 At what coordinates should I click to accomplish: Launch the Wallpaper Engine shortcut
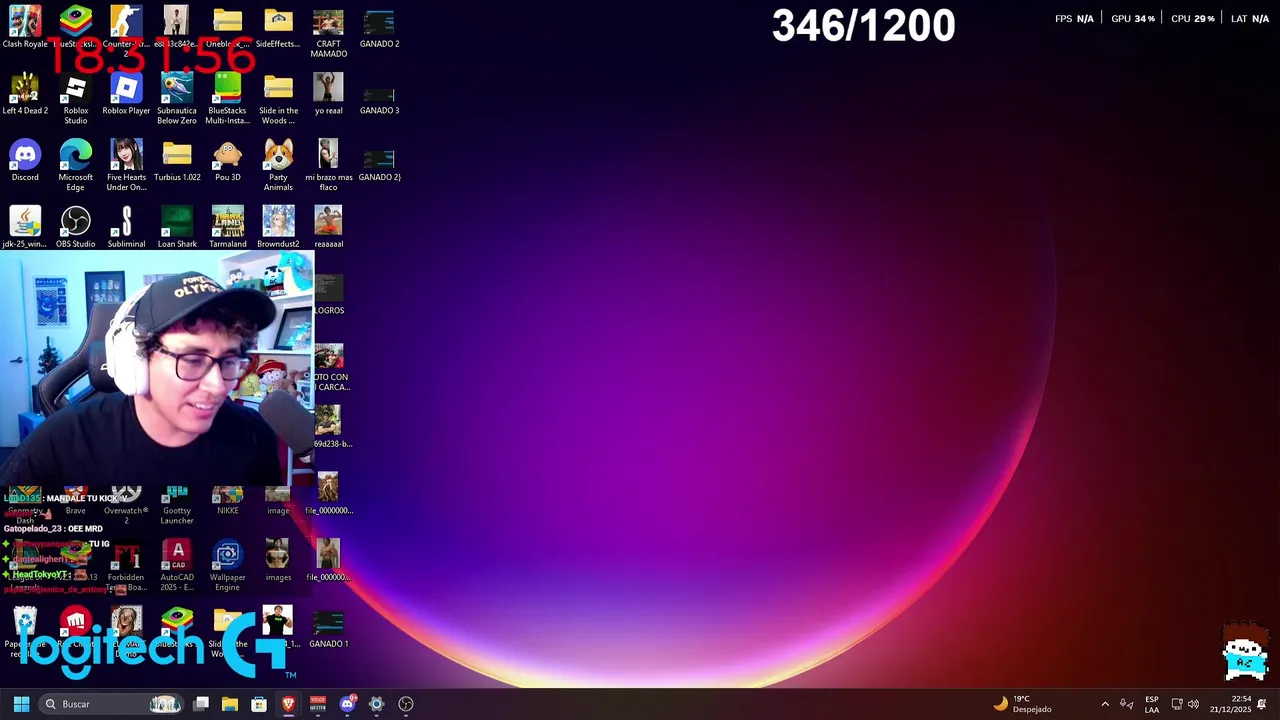(227, 566)
